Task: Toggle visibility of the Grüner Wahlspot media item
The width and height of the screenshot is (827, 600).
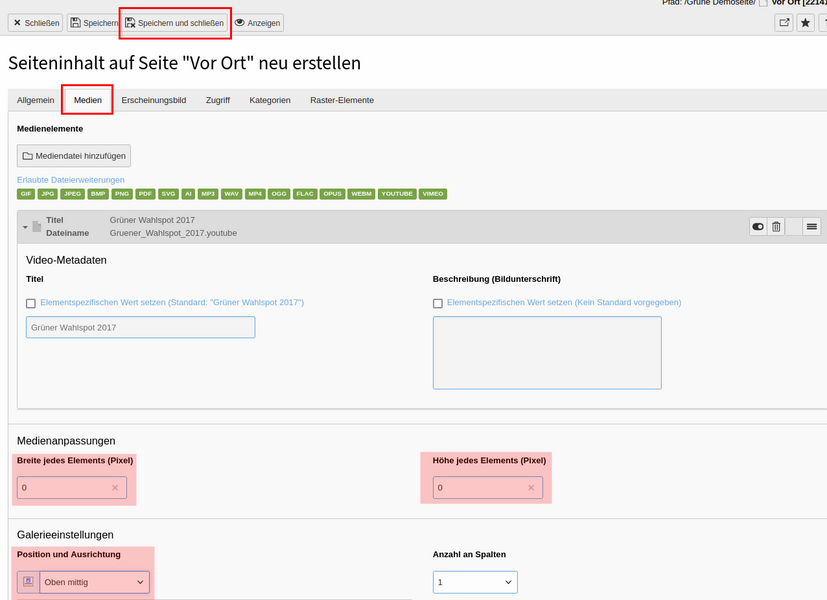Action: pos(758,227)
